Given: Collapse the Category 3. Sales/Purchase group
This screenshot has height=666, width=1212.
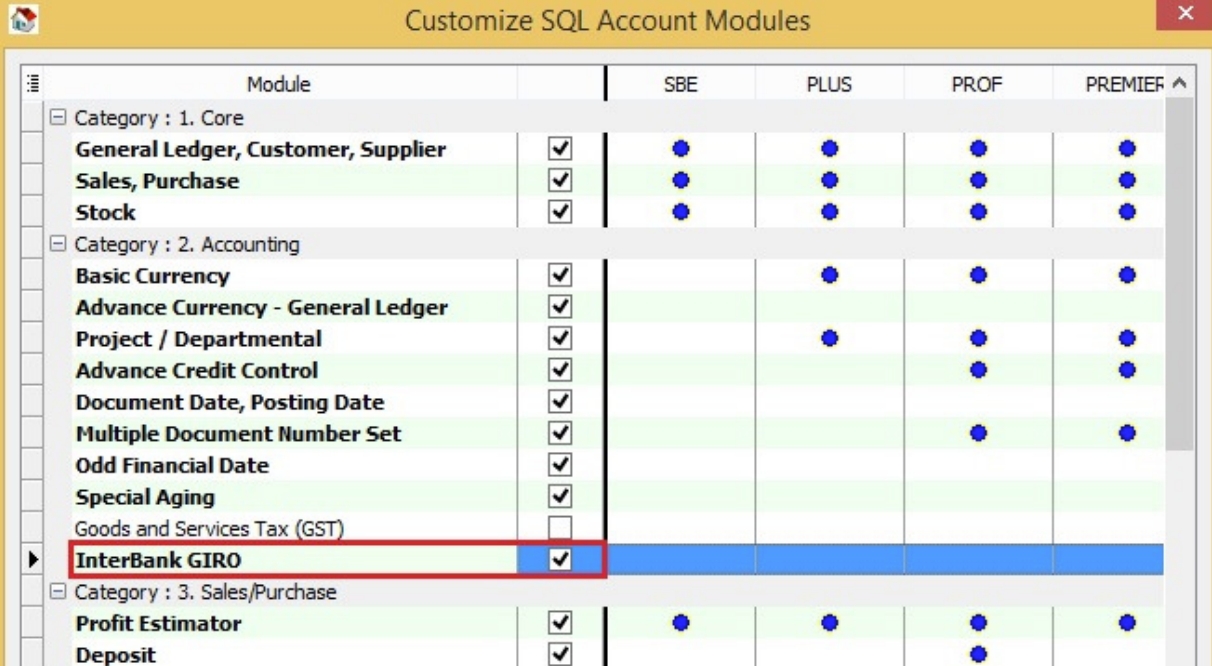Looking at the screenshot, I should click(x=61, y=592).
